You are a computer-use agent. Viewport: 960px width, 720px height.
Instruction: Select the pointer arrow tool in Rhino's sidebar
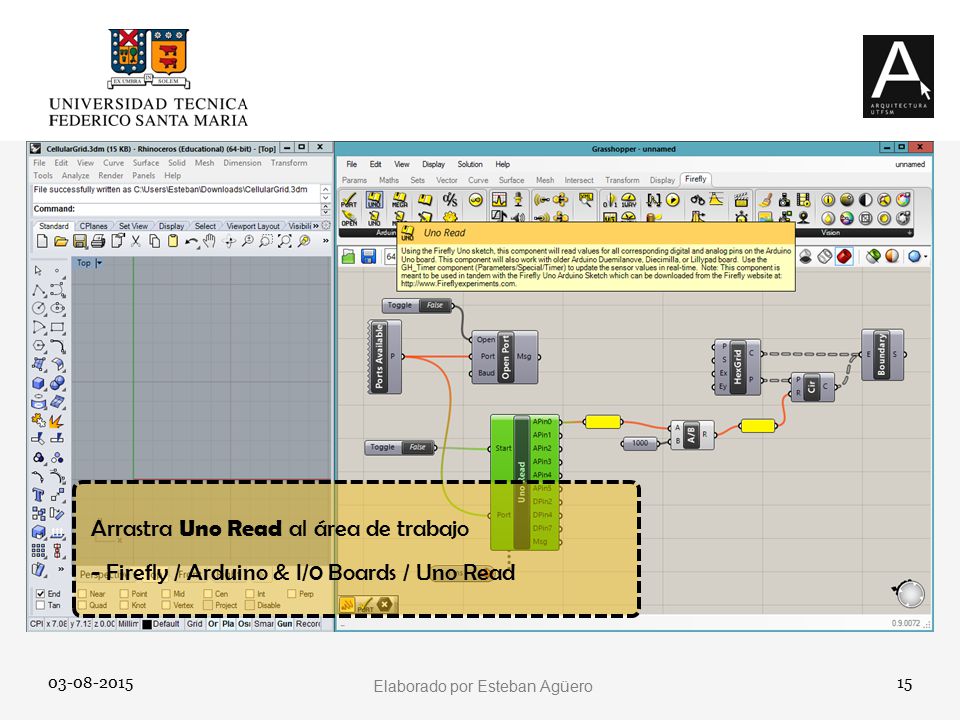[39, 270]
